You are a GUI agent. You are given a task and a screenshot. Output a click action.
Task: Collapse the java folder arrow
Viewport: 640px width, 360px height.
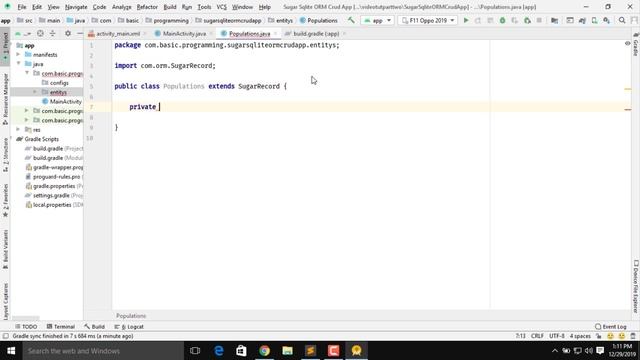18,64
